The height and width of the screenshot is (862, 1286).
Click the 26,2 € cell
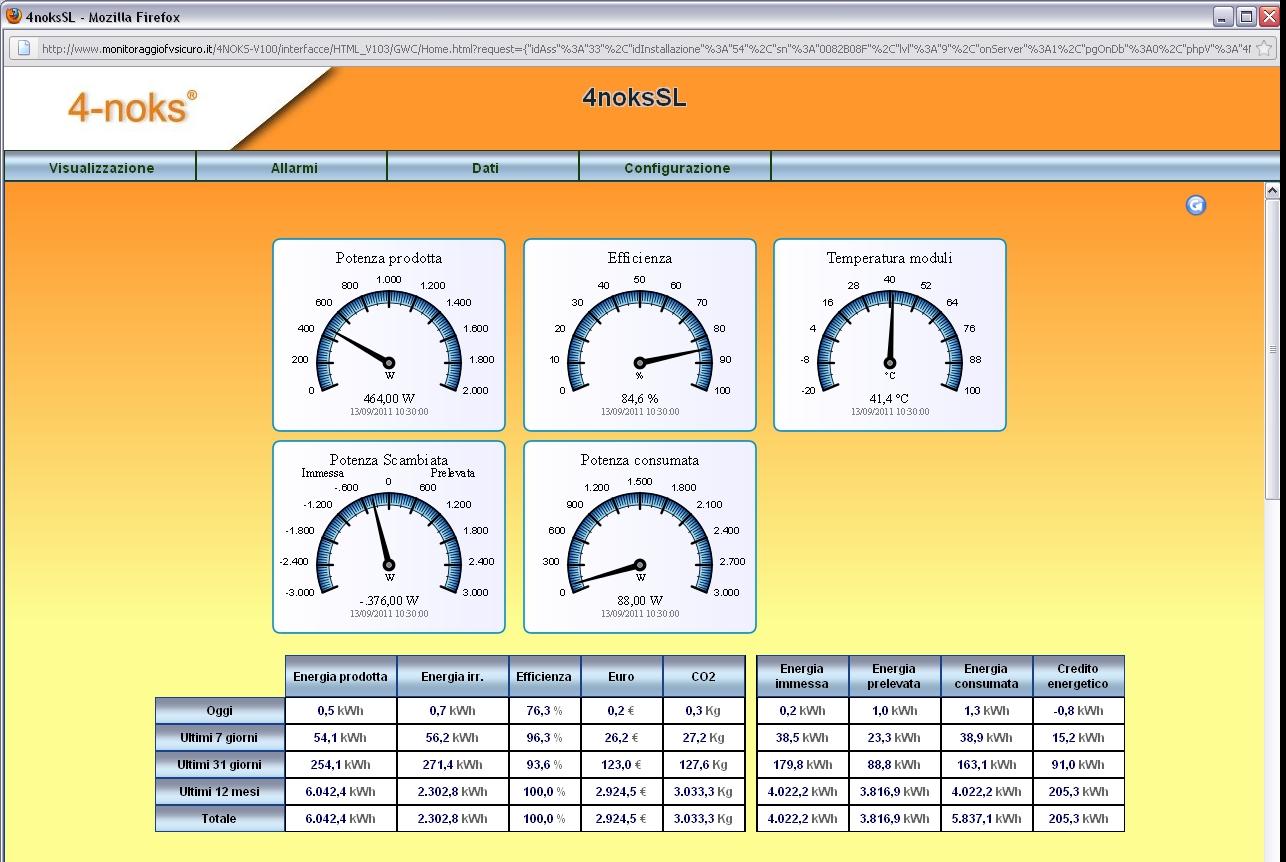(622, 737)
